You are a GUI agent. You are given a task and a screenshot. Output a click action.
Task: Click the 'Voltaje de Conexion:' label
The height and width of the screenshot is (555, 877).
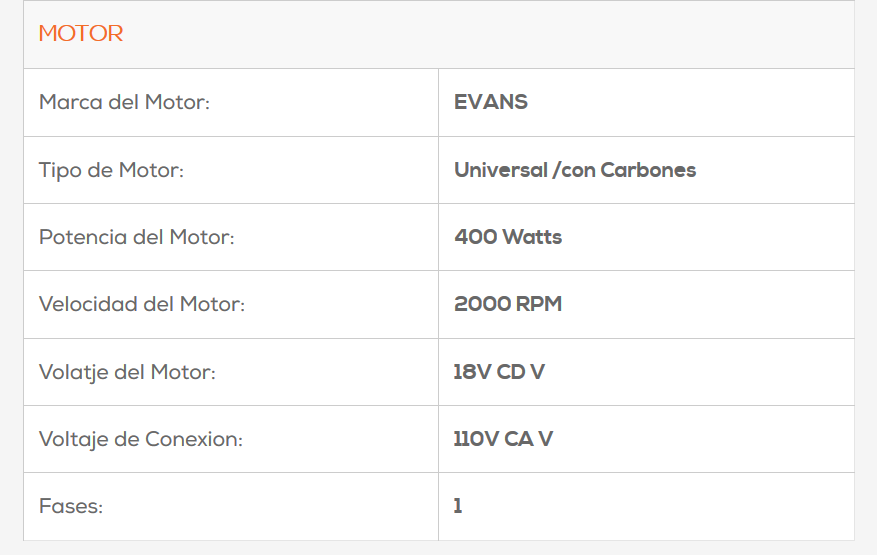(x=140, y=439)
